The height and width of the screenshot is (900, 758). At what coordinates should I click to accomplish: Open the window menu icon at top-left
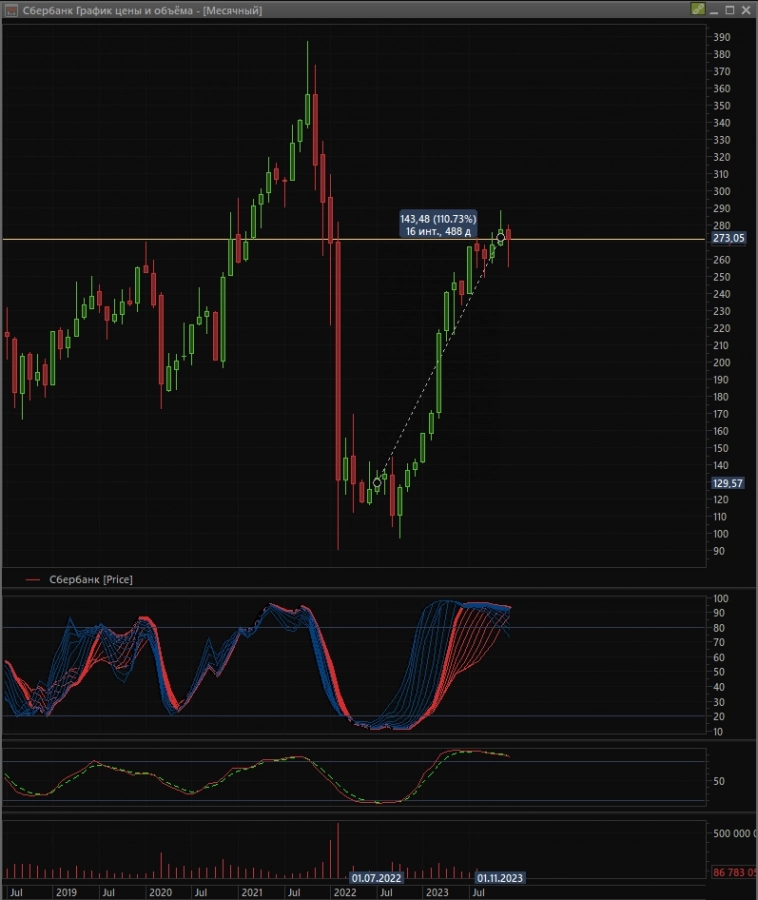point(10,9)
